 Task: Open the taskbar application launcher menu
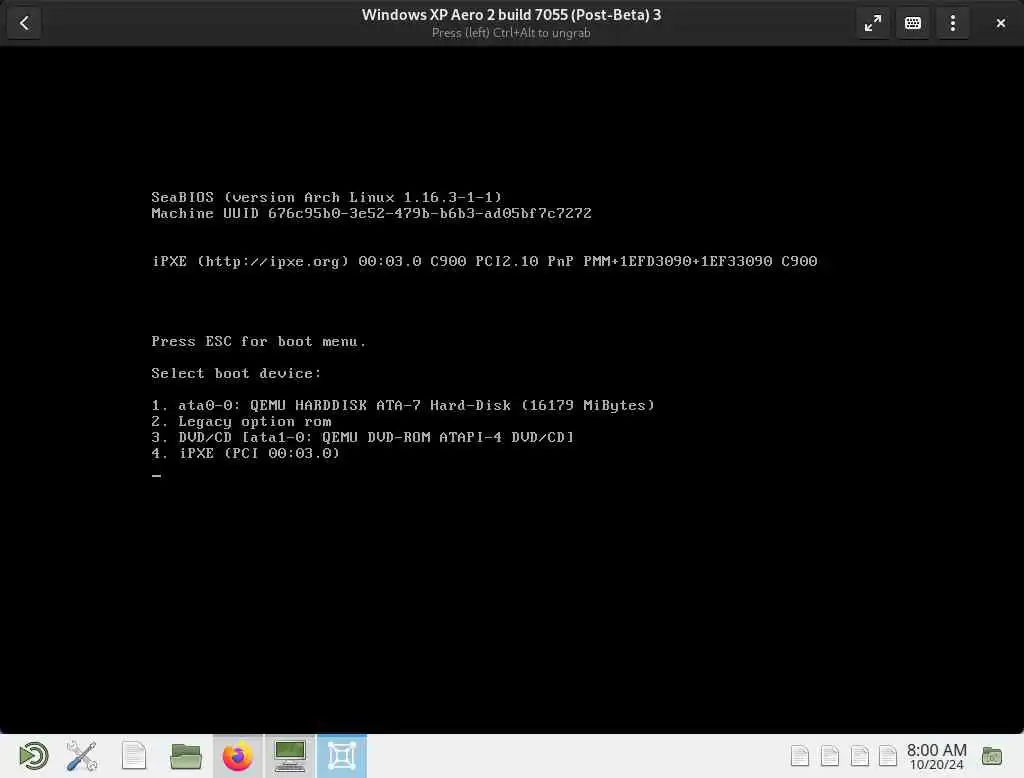(x=33, y=756)
